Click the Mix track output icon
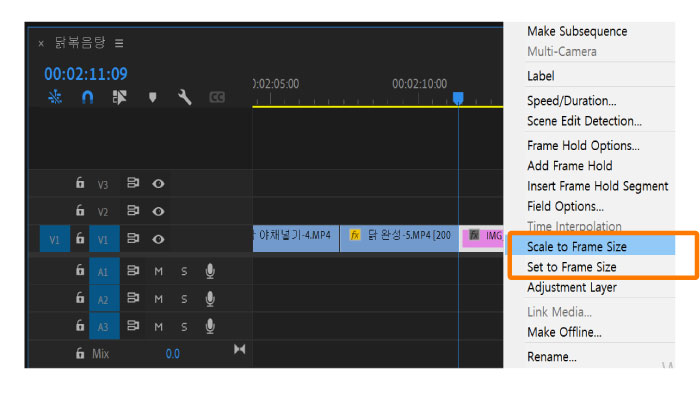 coord(239,349)
